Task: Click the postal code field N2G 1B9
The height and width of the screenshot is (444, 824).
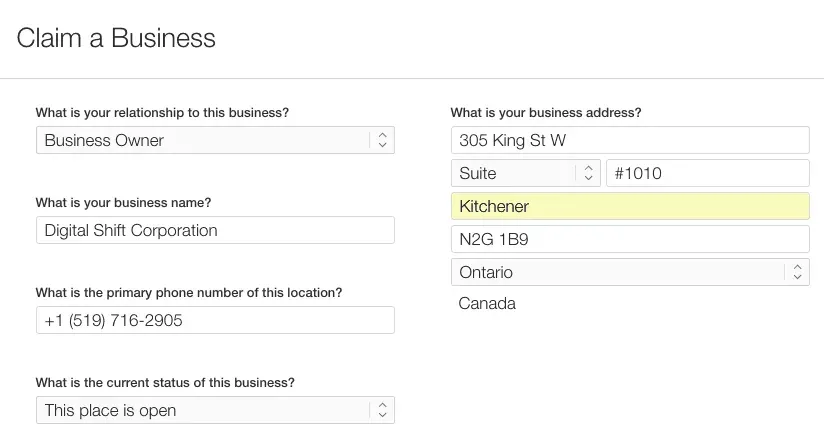Action: [630, 239]
